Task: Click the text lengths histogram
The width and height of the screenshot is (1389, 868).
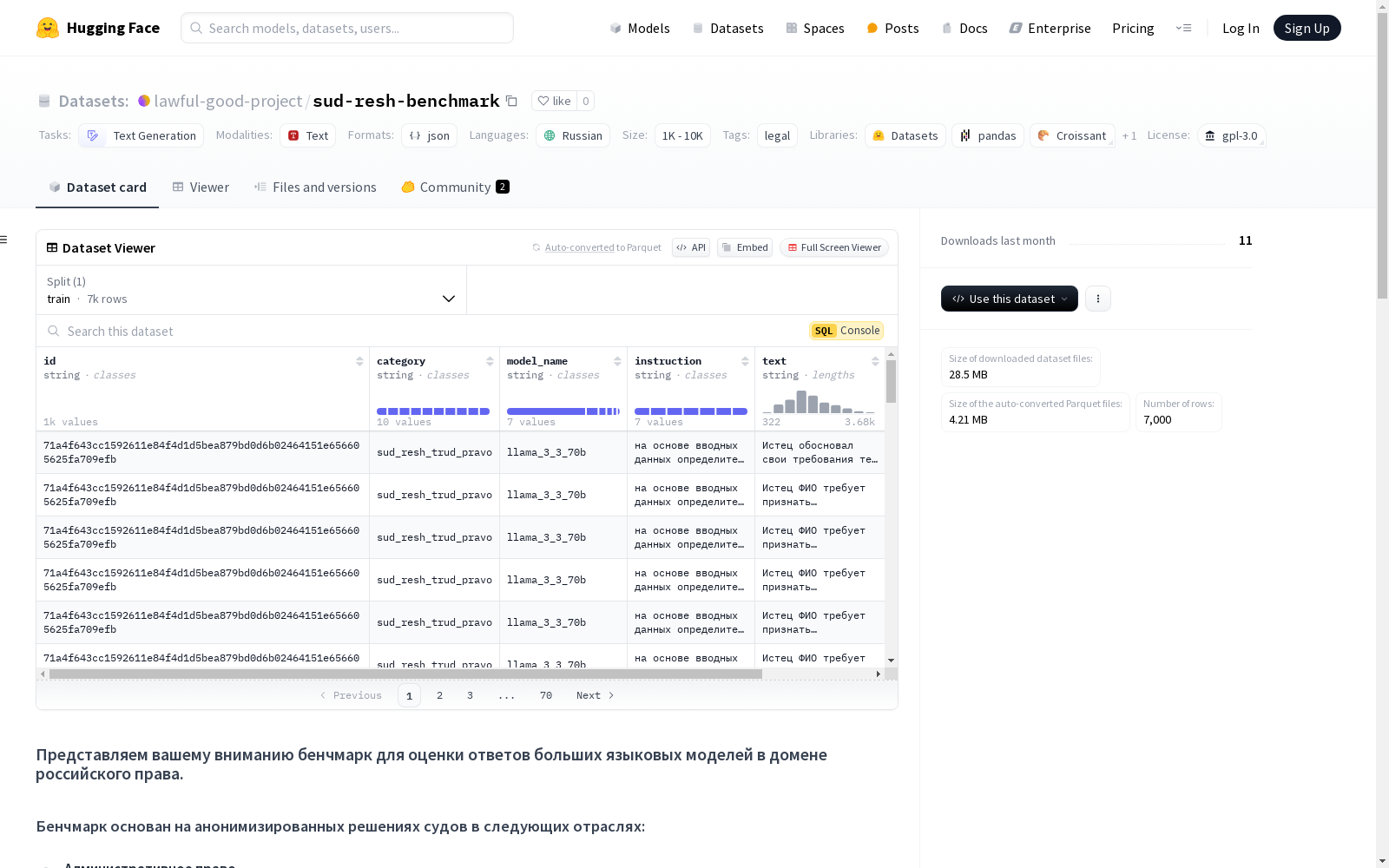Action: (819, 402)
